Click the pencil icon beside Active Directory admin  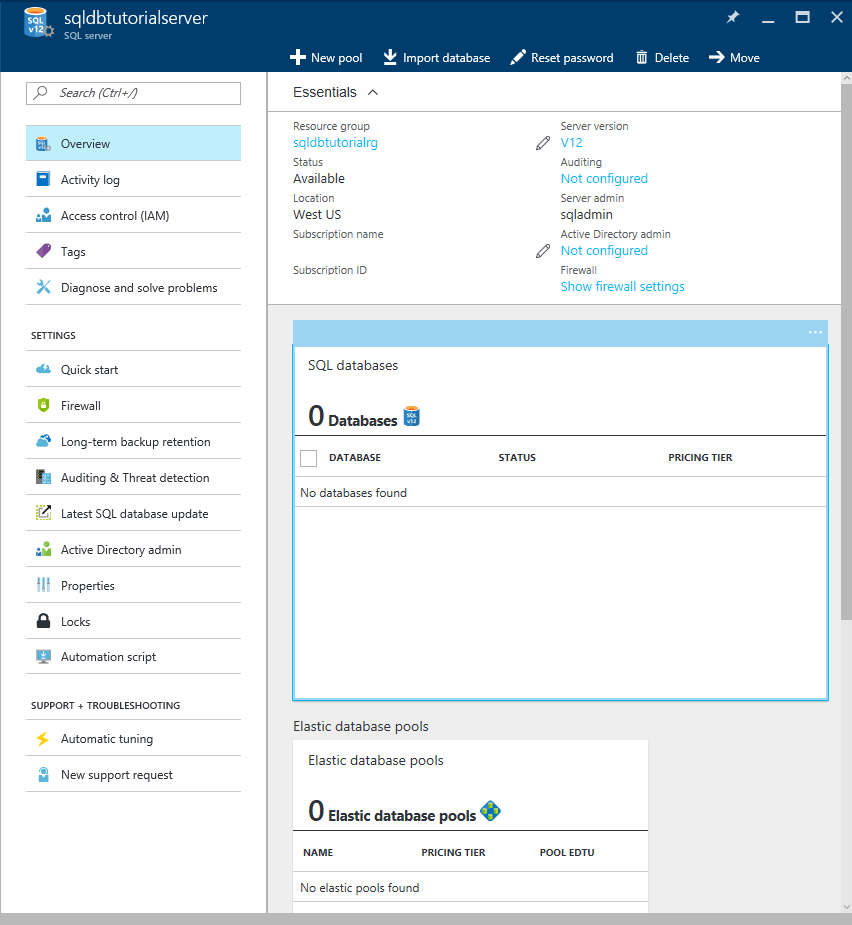(543, 251)
